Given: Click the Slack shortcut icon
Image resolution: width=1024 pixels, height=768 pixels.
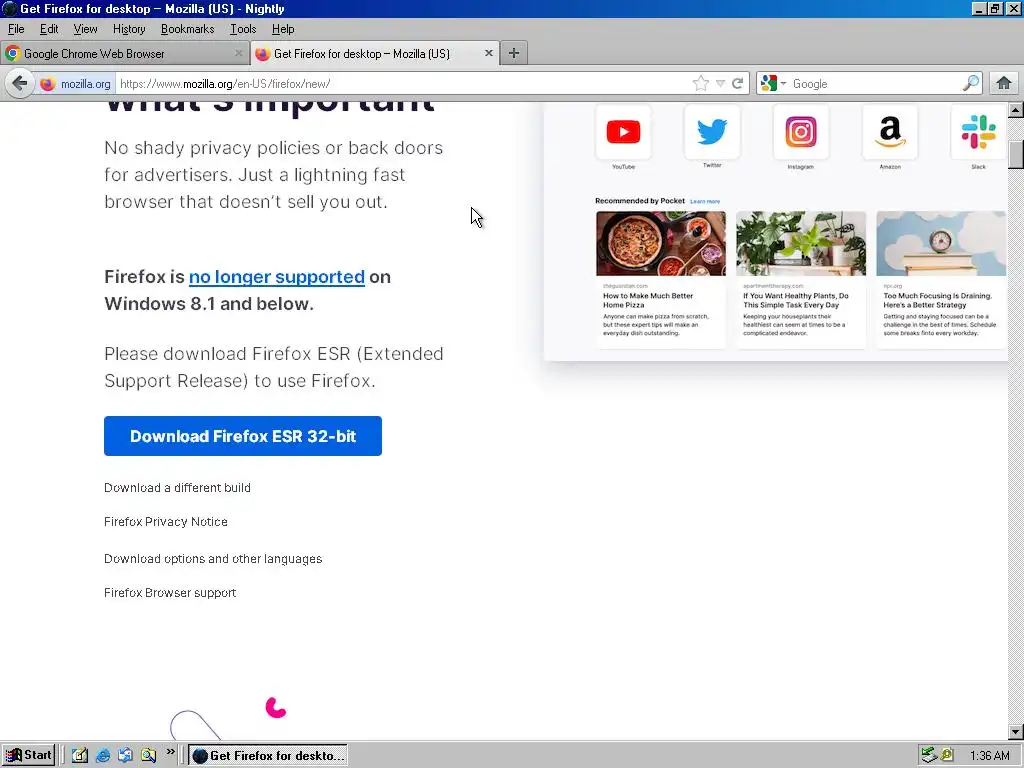Looking at the screenshot, I should click(x=978, y=132).
